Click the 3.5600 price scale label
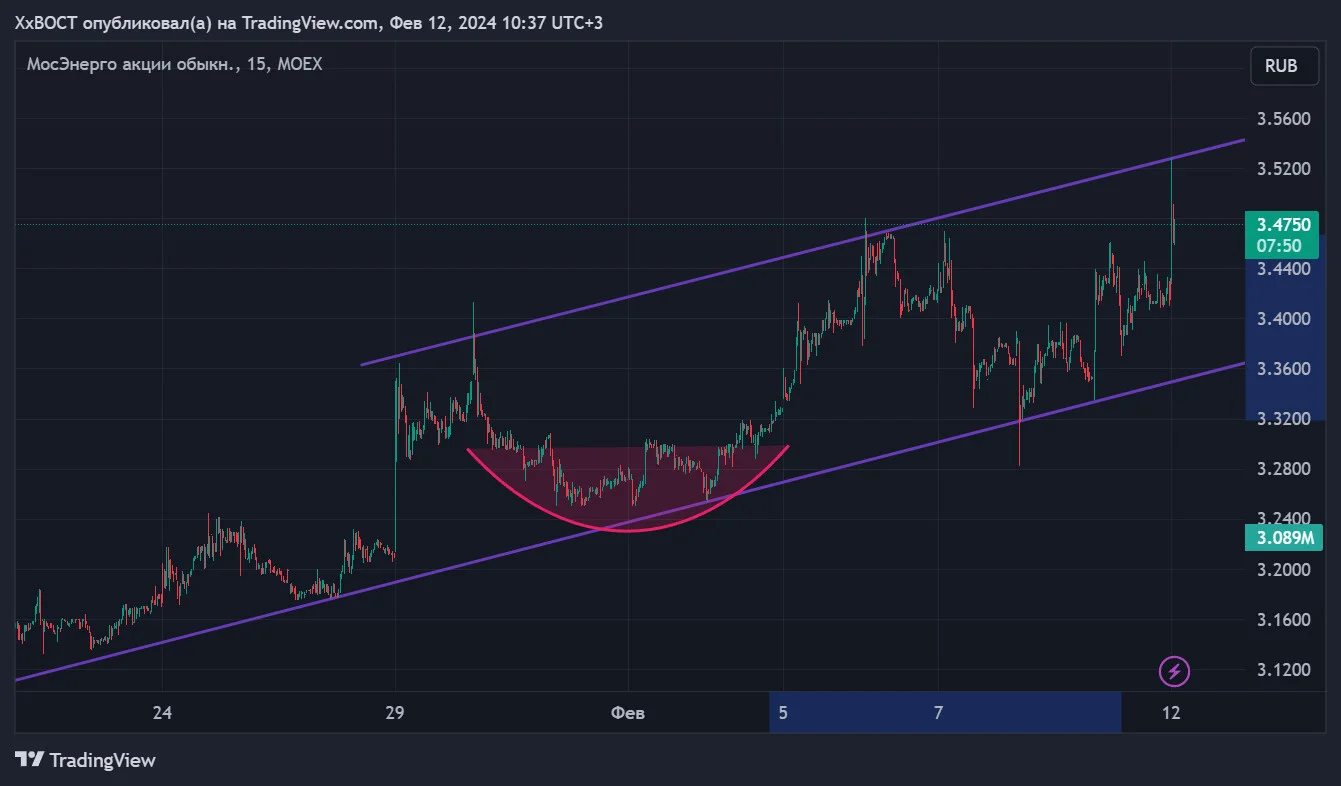 coord(1283,119)
